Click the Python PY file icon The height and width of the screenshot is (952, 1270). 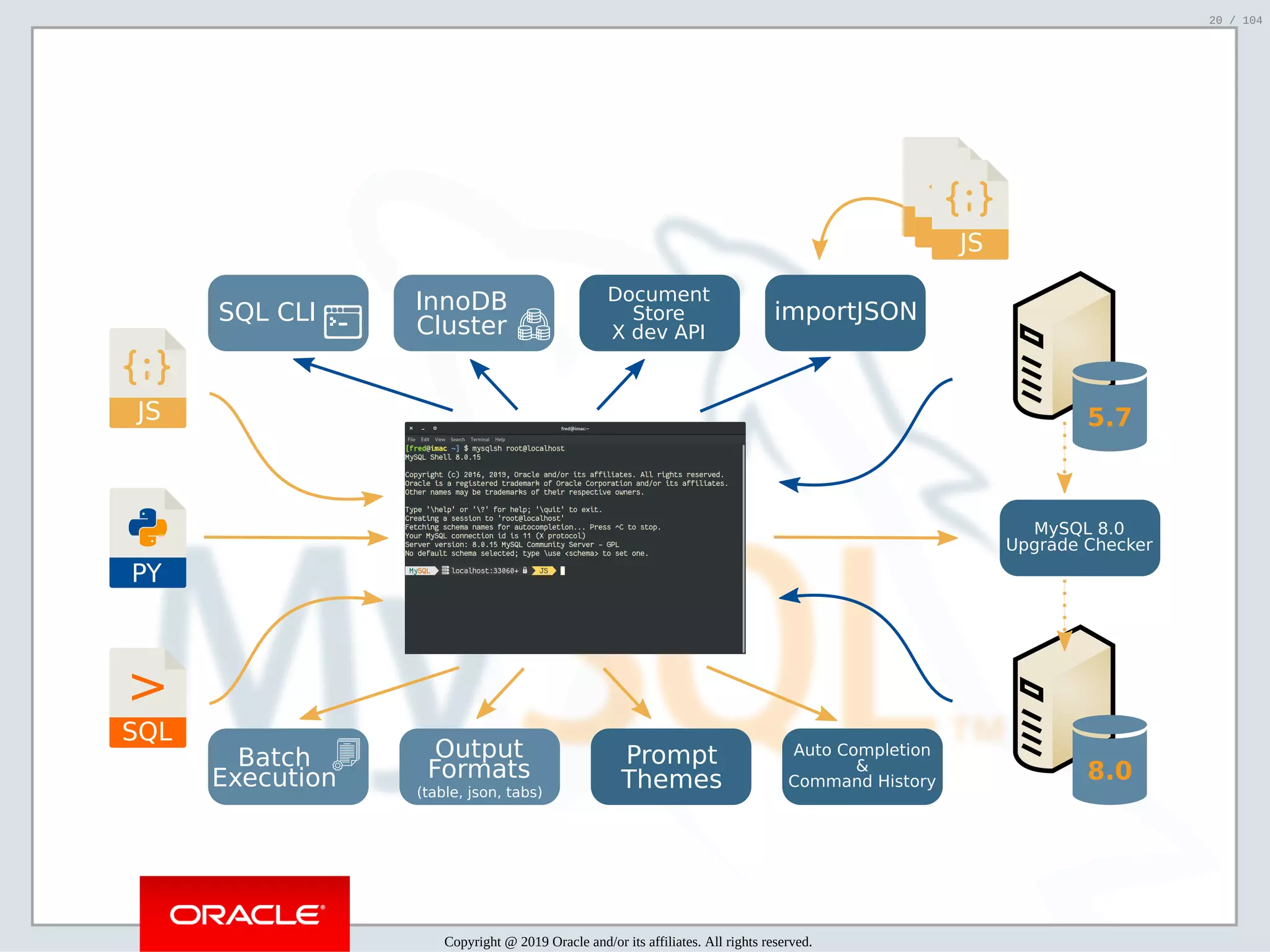pos(148,537)
